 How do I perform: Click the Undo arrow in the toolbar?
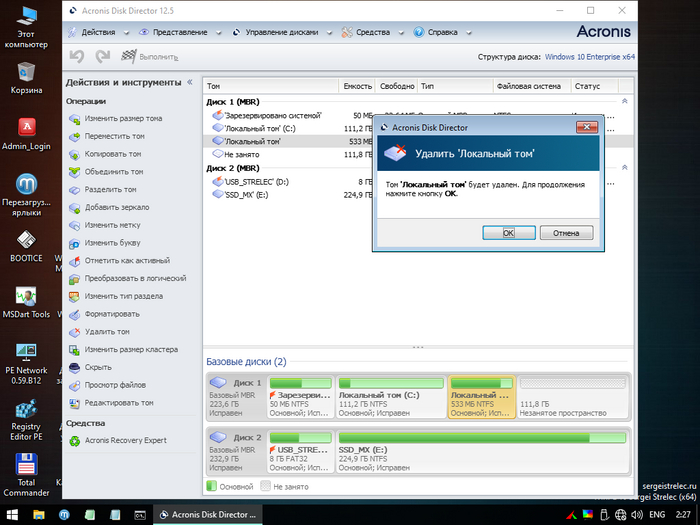coord(77,57)
